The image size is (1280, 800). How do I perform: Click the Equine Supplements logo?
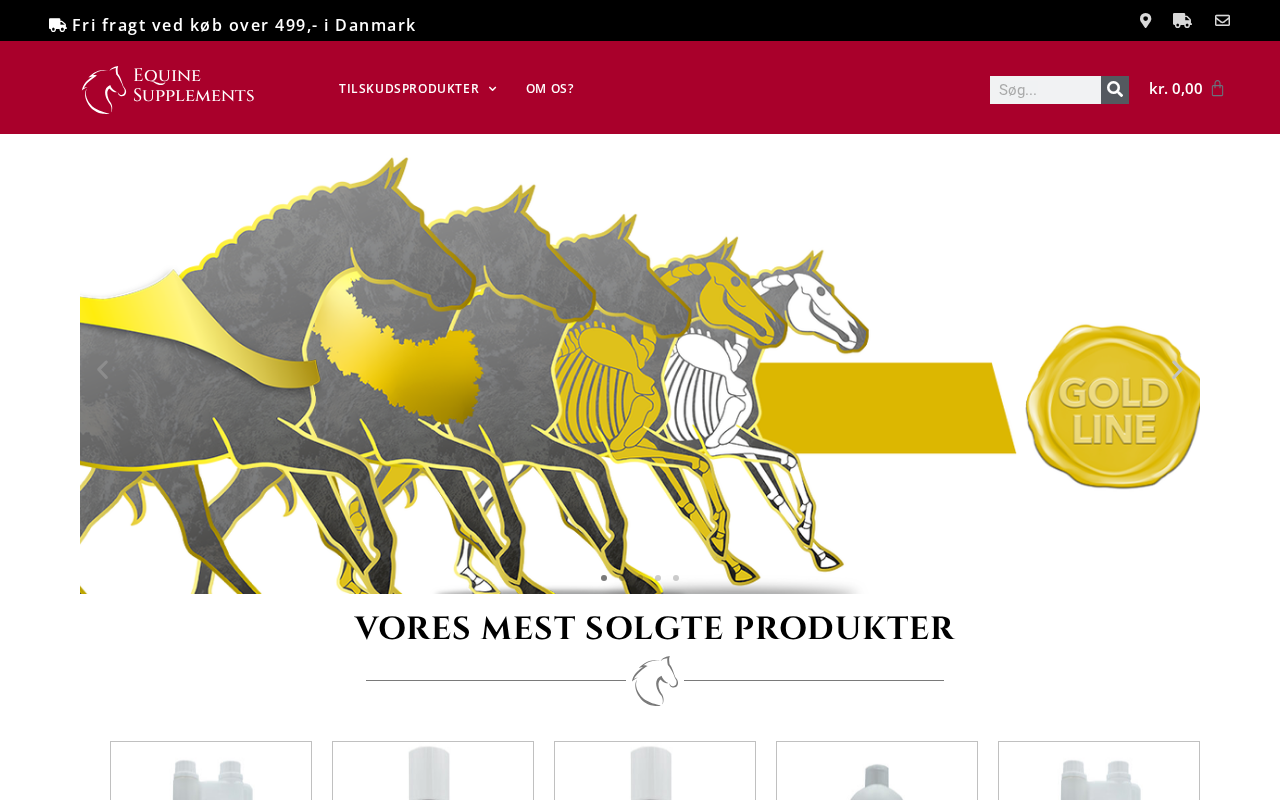(168, 89)
